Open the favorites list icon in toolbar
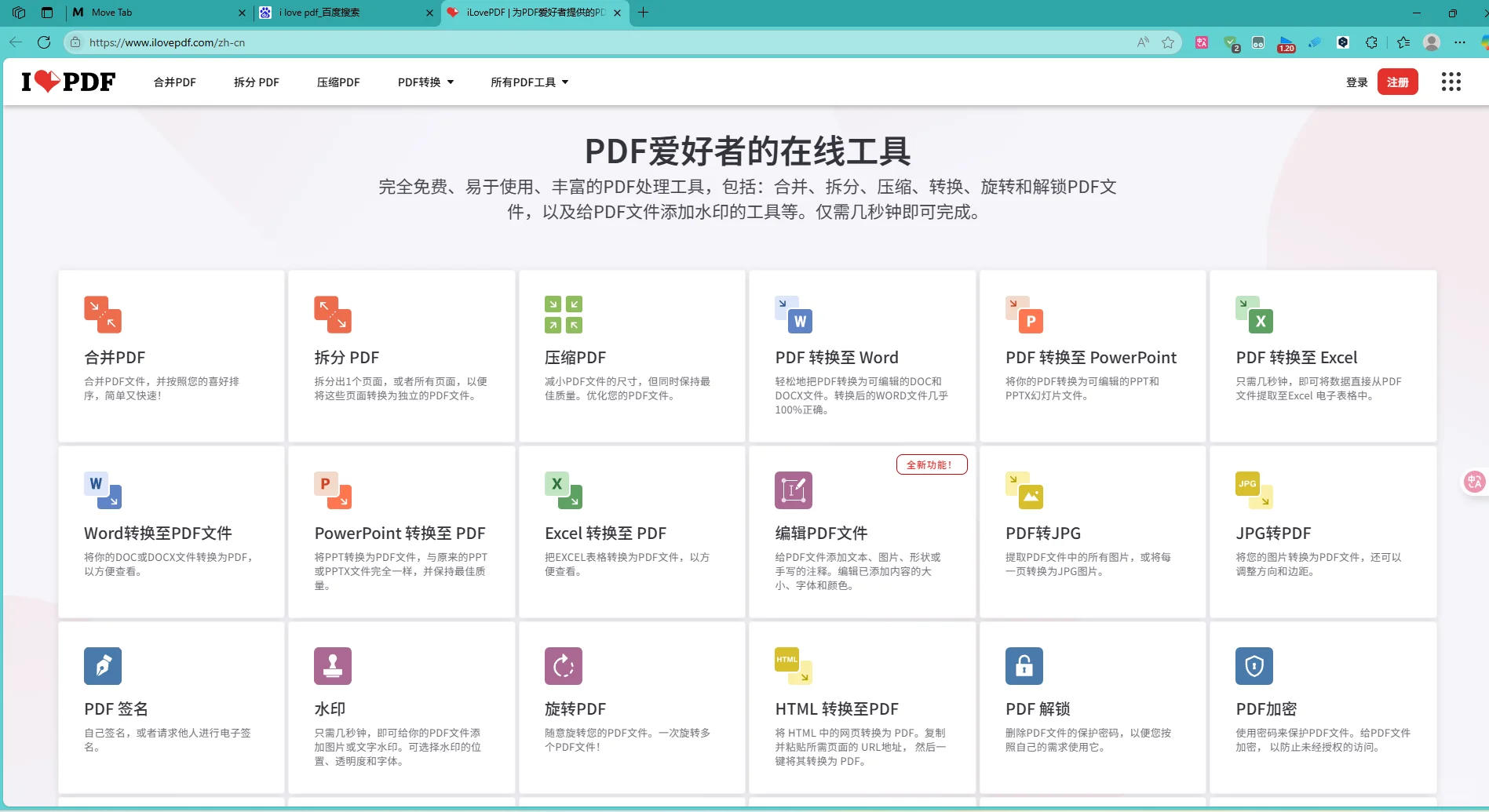This screenshot has height=812, width=1489. (x=1403, y=42)
